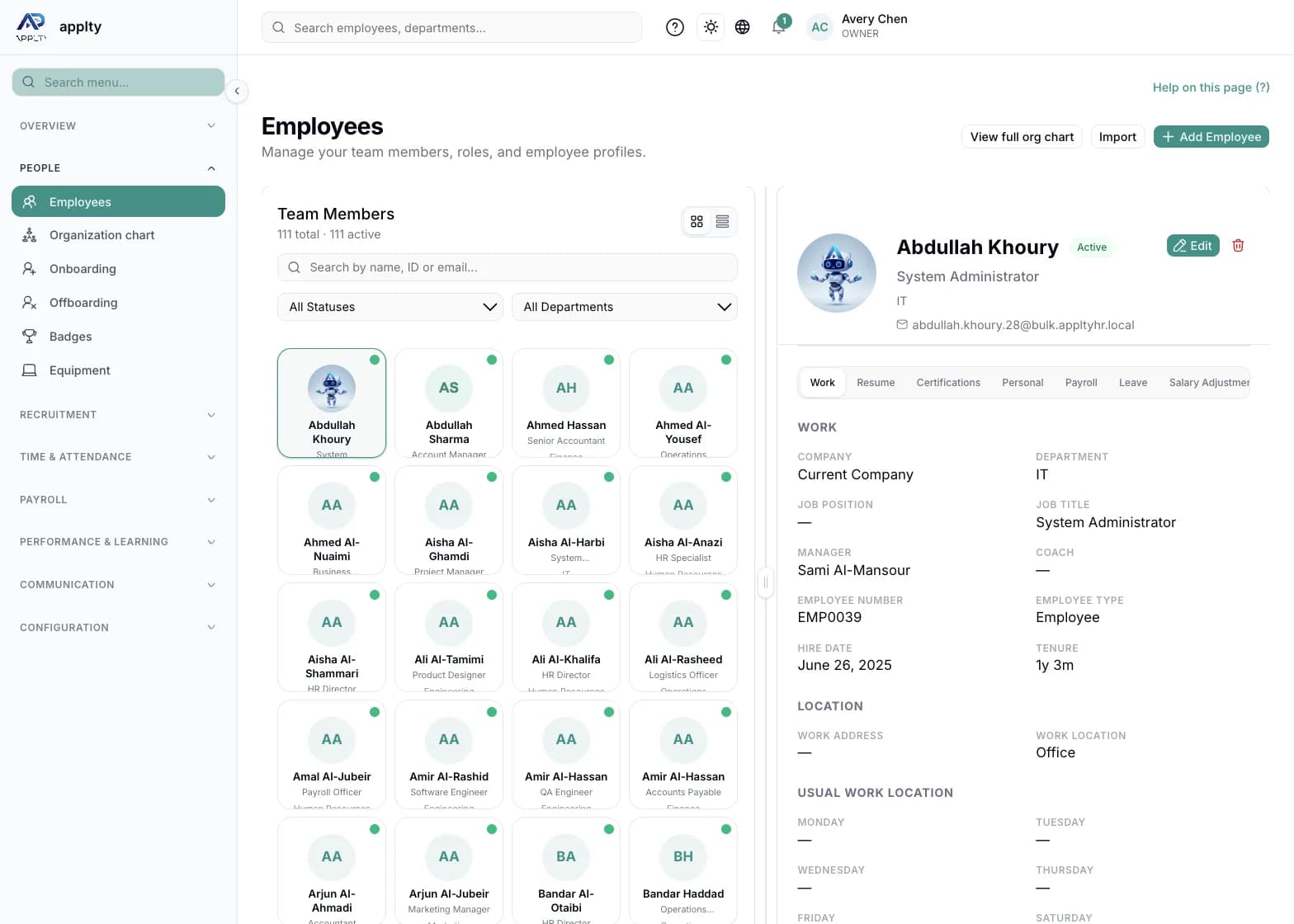
Task: Open the Badges page
Action: click(118, 337)
